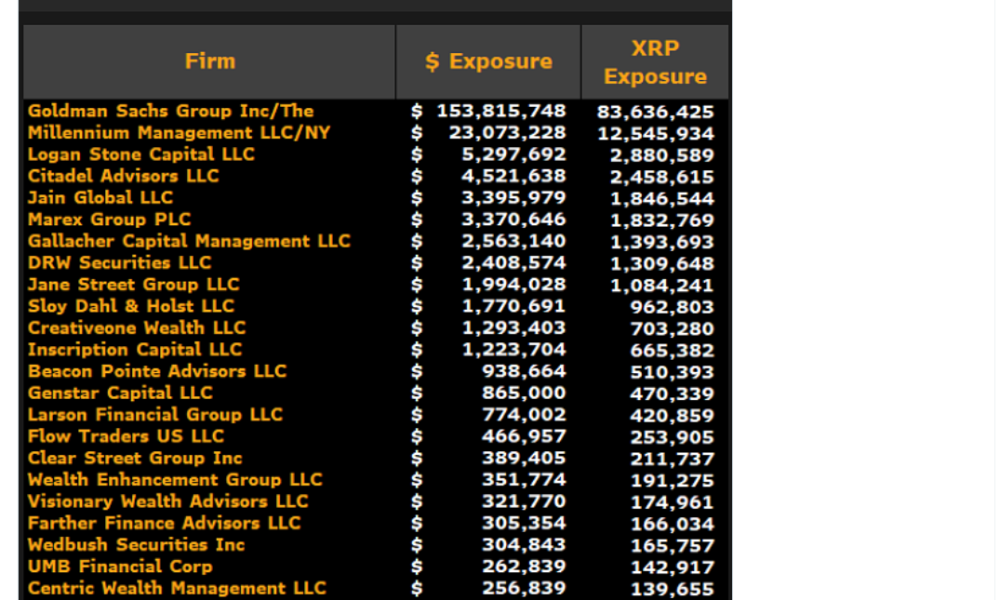Click Wedbush Securities Inc firm name
This screenshot has height=600, width=1000.
pyautogui.click(x=136, y=545)
